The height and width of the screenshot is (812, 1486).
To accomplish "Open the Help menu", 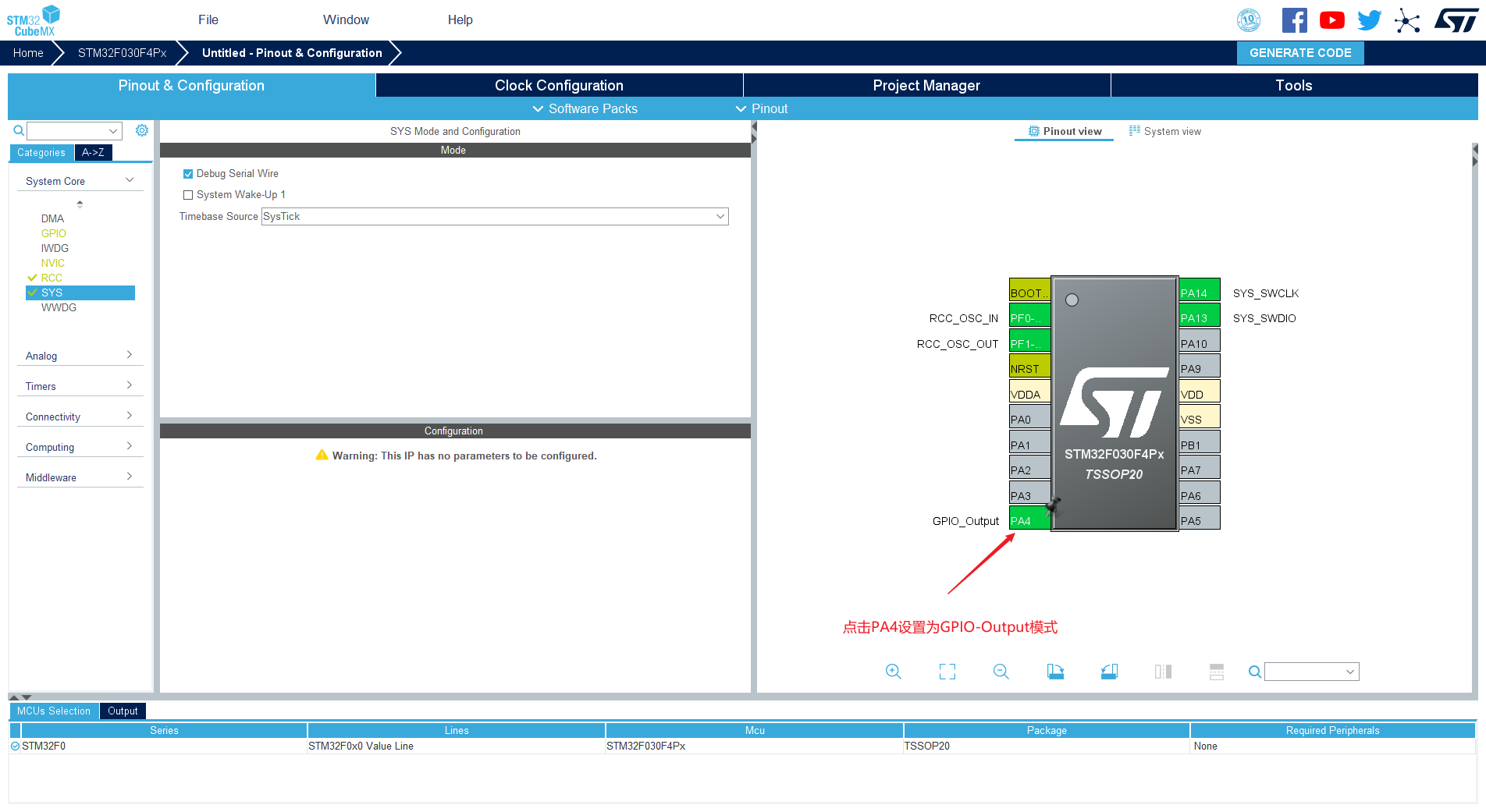I will pyautogui.click(x=460, y=20).
